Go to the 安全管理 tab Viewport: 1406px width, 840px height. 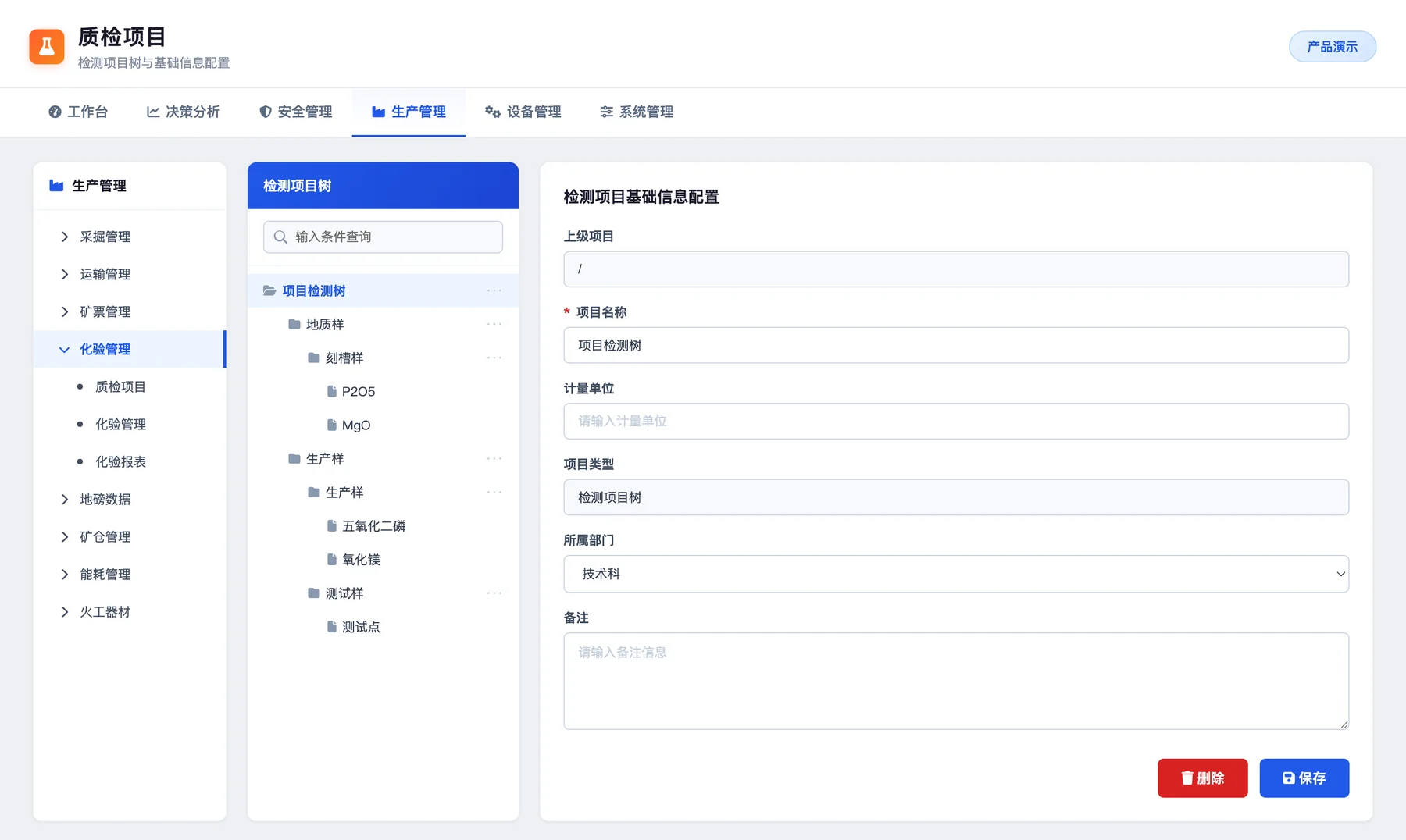tap(296, 112)
